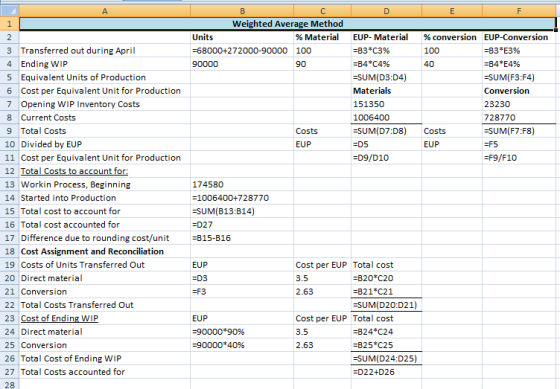The height and width of the screenshot is (389, 560).
Task: Click the =D5 formula cell
Action: [386, 144]
